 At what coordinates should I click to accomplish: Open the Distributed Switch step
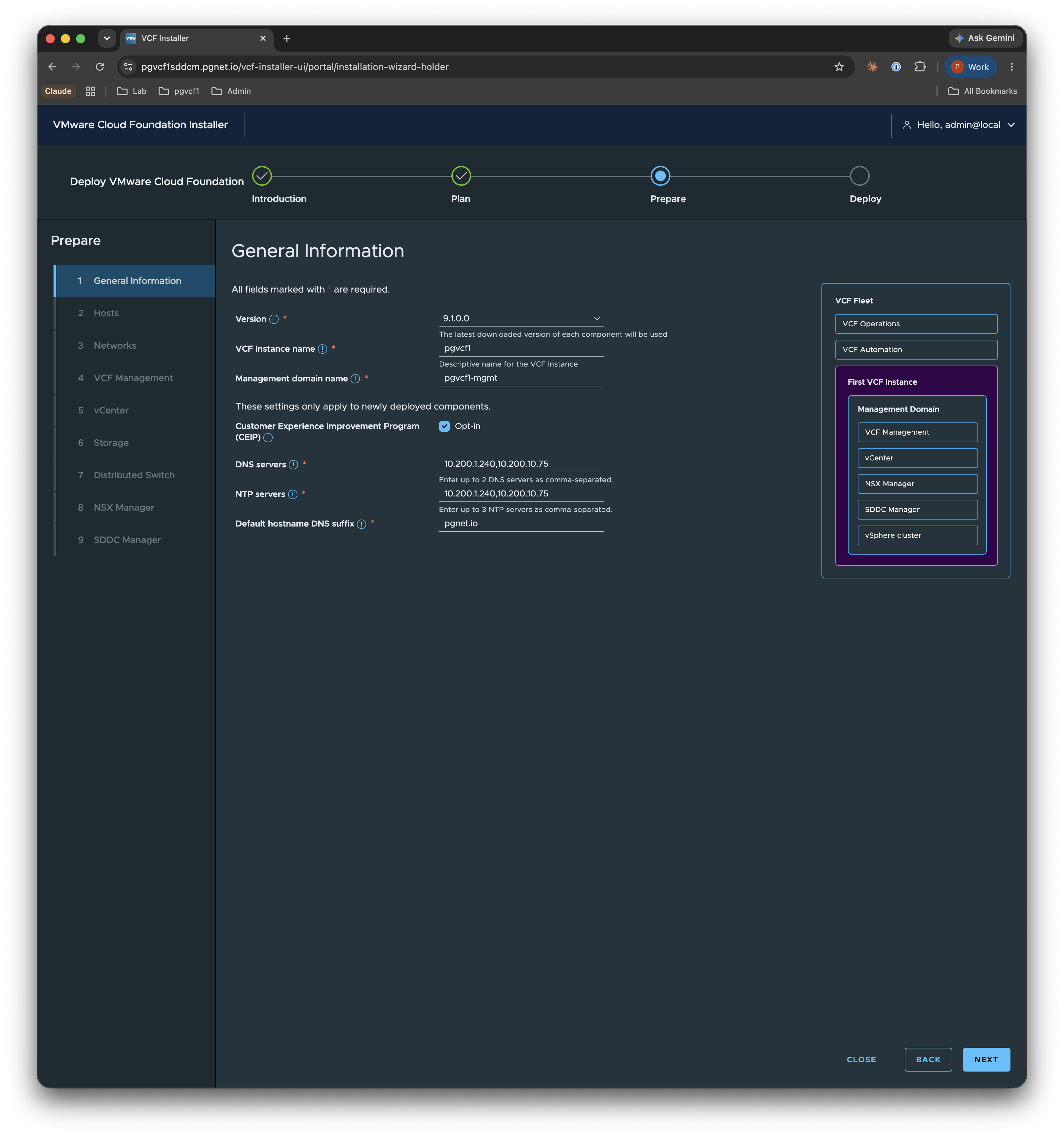[134, 475]
